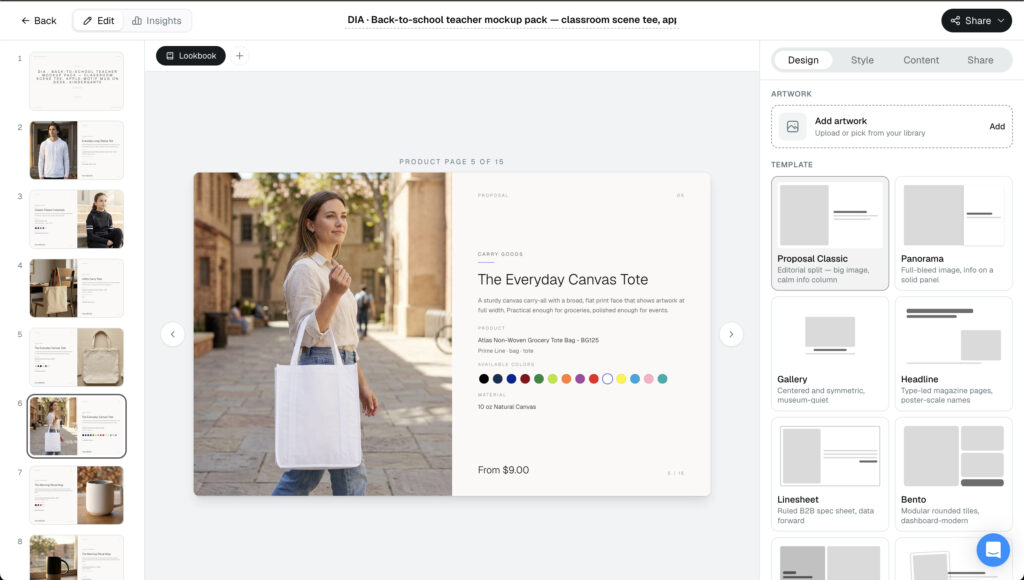Choose the Linesheet template
Screen dimensions: 1024x580
829,474
